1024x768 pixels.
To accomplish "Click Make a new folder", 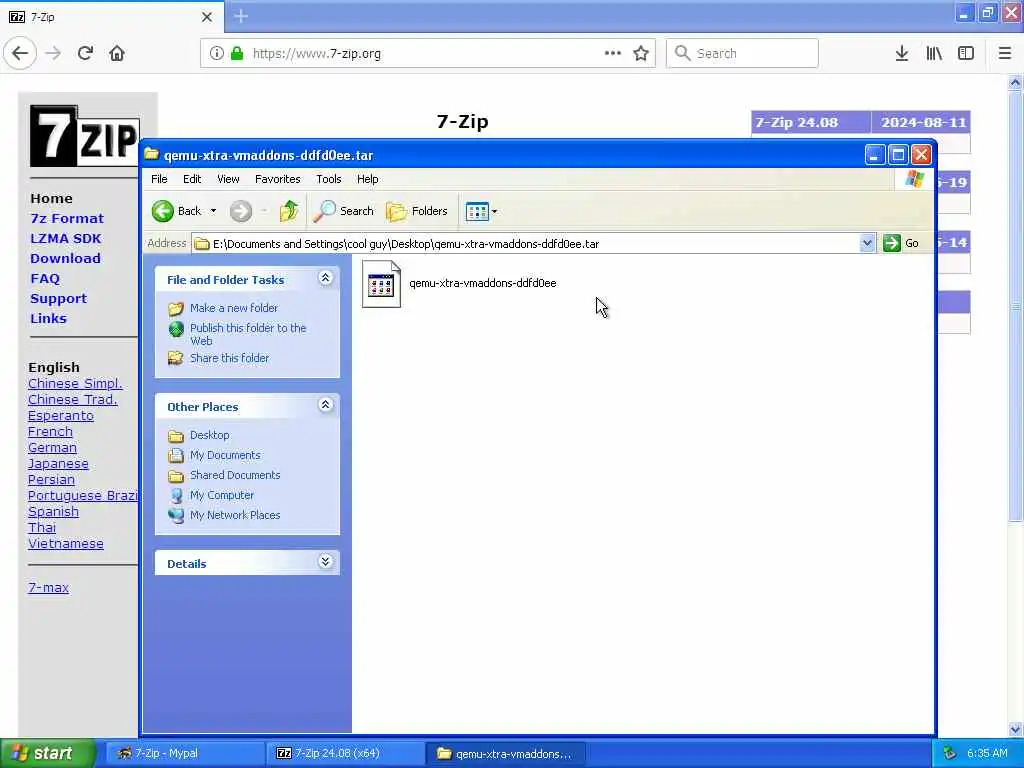I will (x=234, y=308).
